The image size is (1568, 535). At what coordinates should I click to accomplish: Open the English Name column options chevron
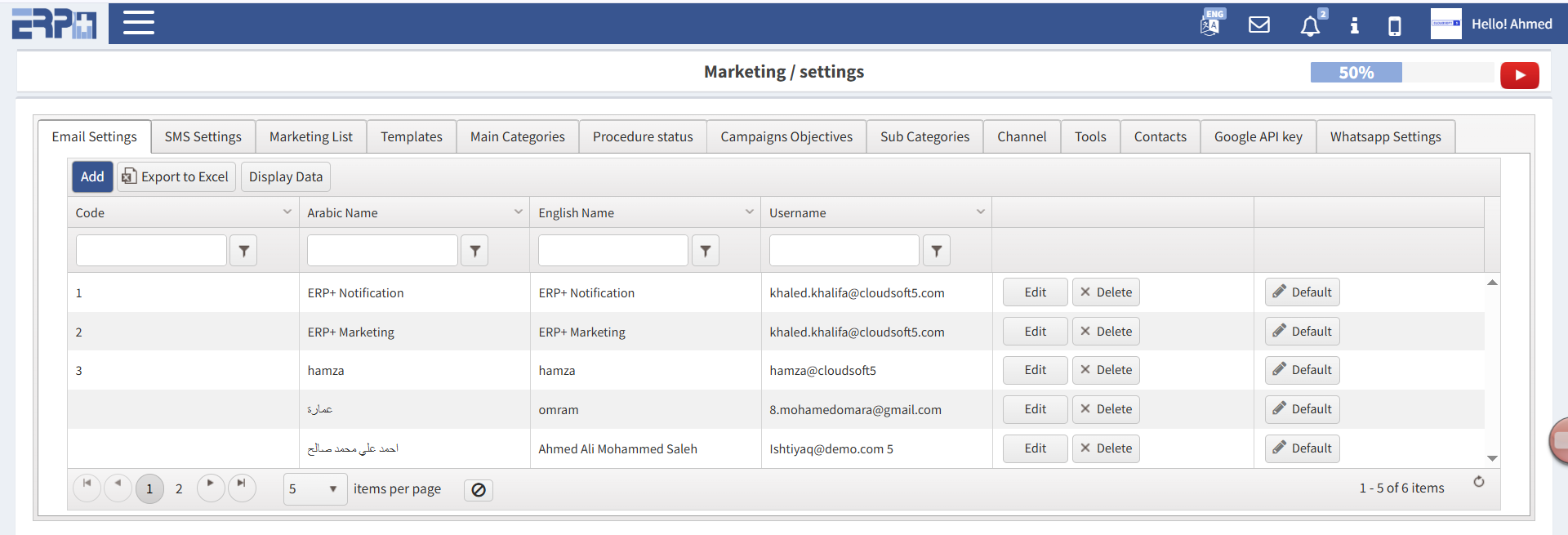tap(749, 212)
